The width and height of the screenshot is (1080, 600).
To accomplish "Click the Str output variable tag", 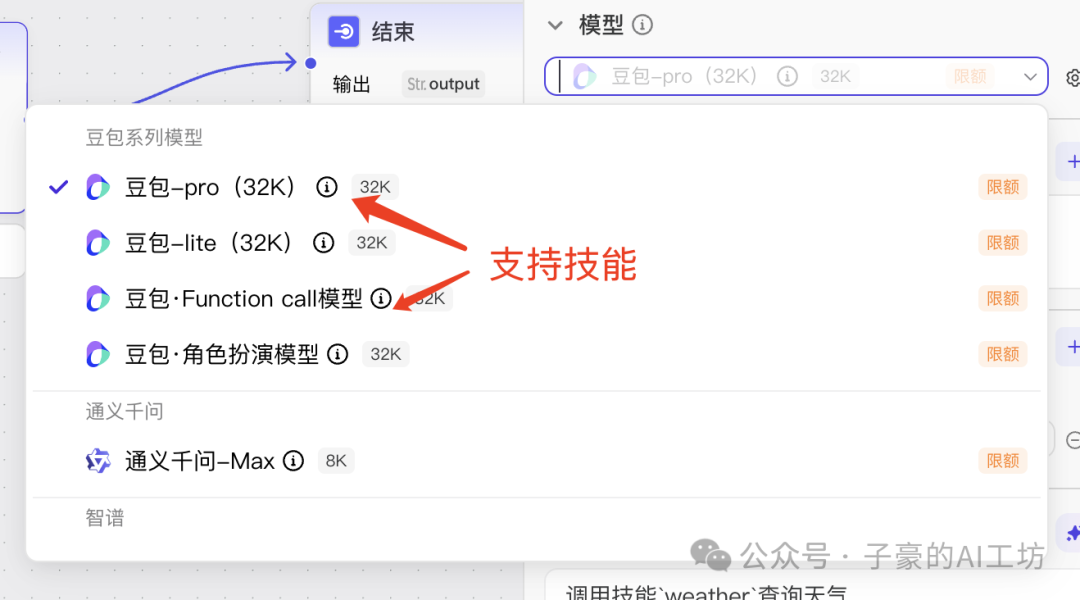I will 443,84.
